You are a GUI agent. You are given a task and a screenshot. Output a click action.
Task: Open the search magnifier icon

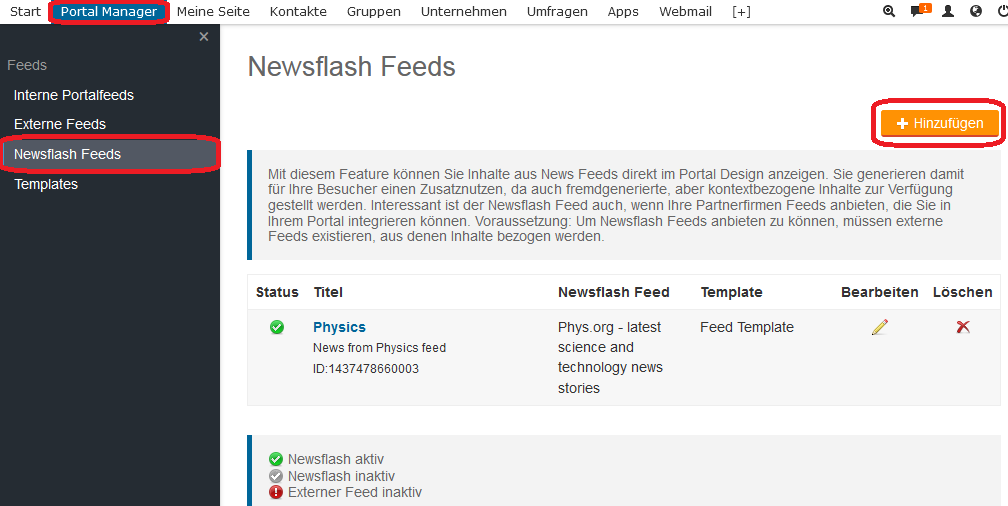pyautogui.click(x=890, y=12)
